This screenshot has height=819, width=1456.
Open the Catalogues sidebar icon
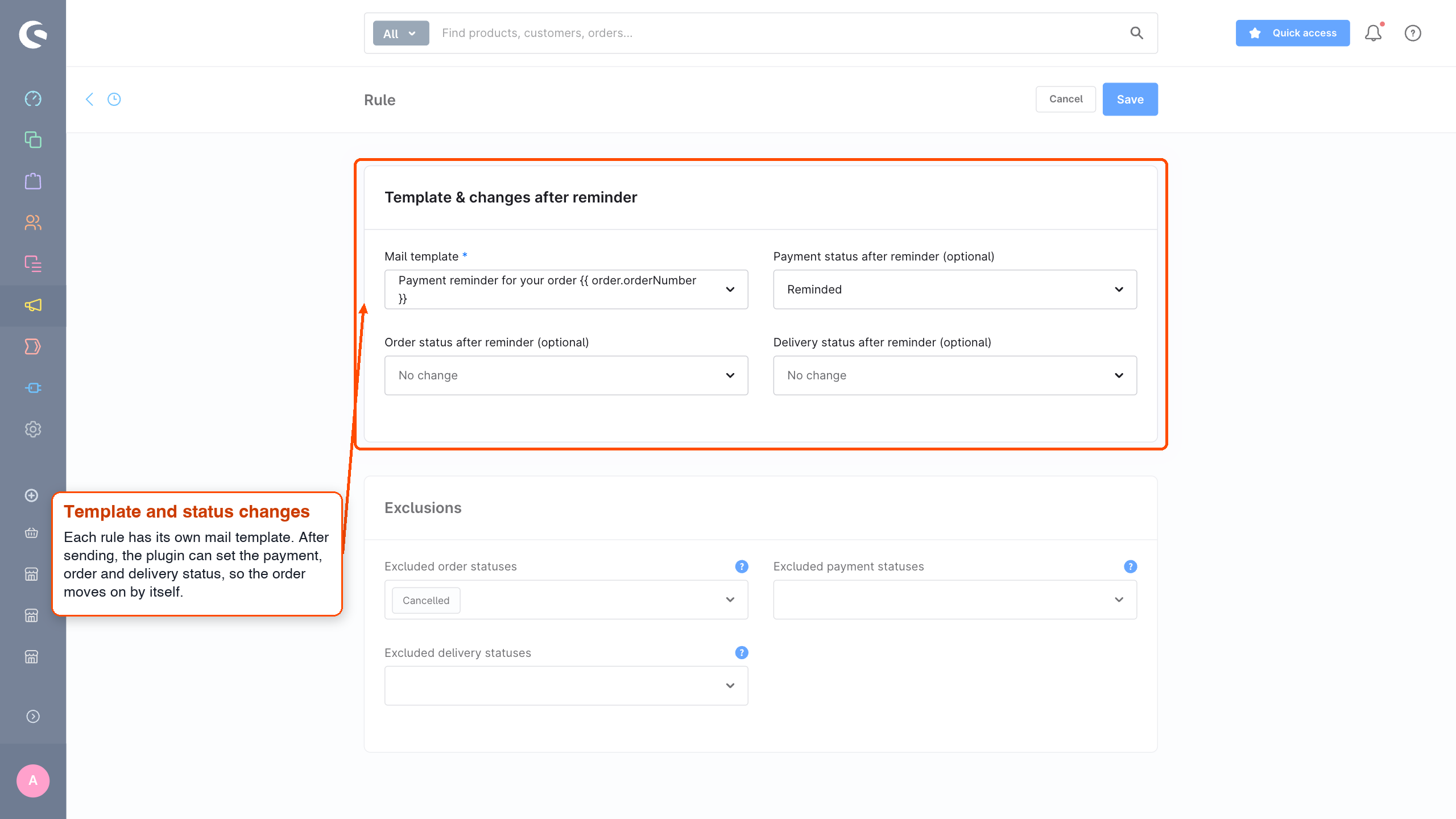(33, 140)
